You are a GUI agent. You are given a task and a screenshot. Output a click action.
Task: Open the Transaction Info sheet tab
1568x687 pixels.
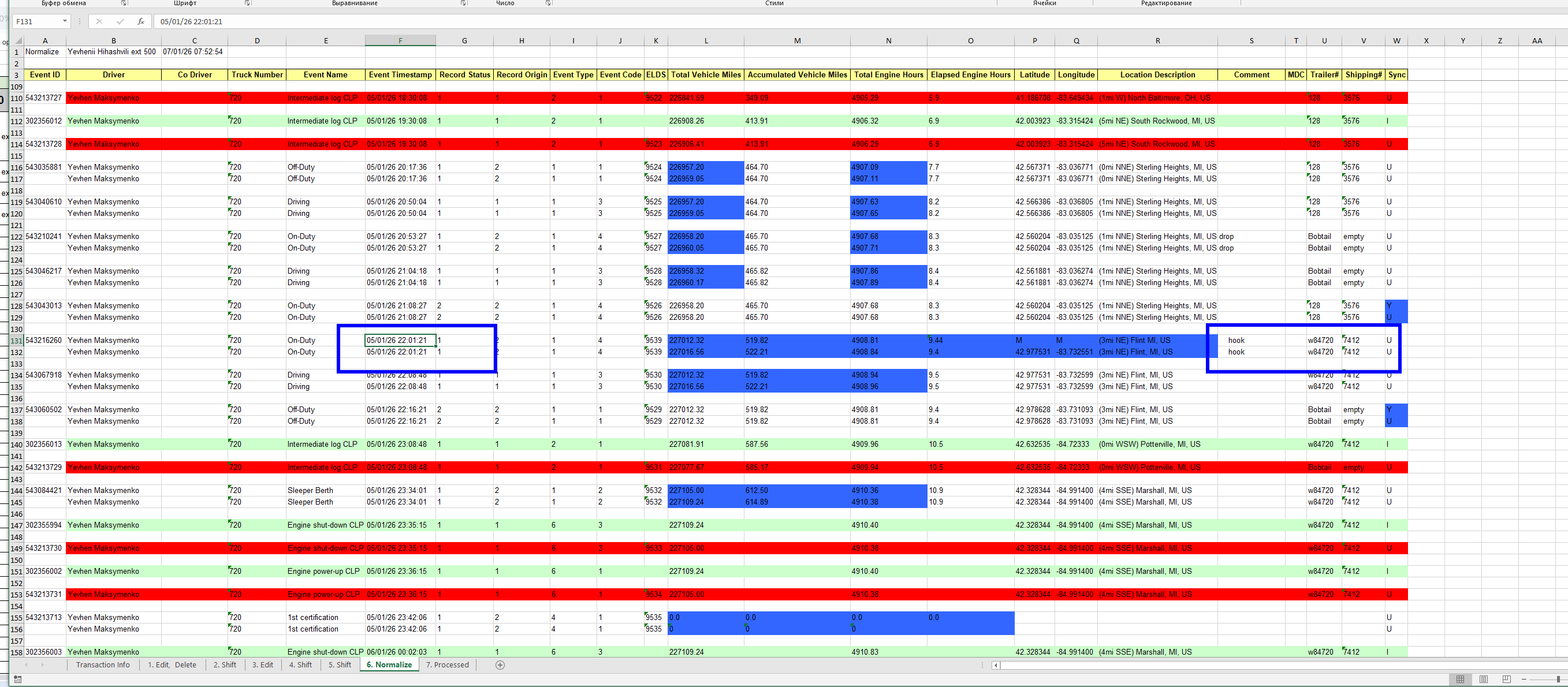(x=103, y=664)
